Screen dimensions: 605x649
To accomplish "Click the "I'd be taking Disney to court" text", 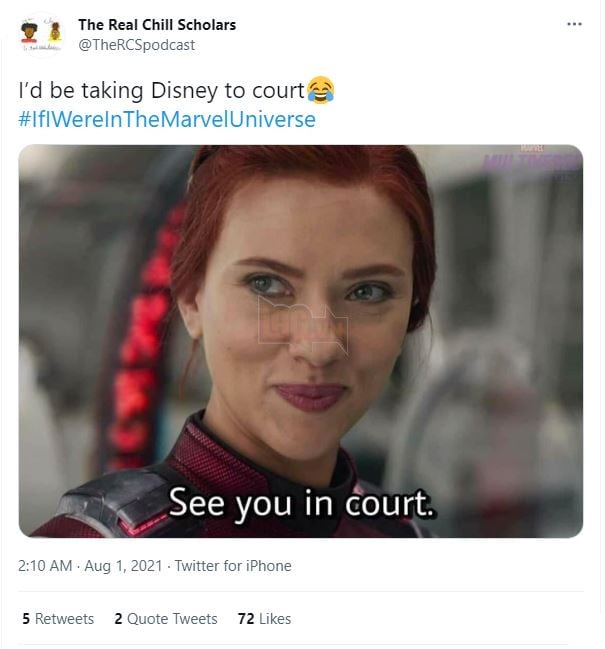I will click(x=161, y=92).
